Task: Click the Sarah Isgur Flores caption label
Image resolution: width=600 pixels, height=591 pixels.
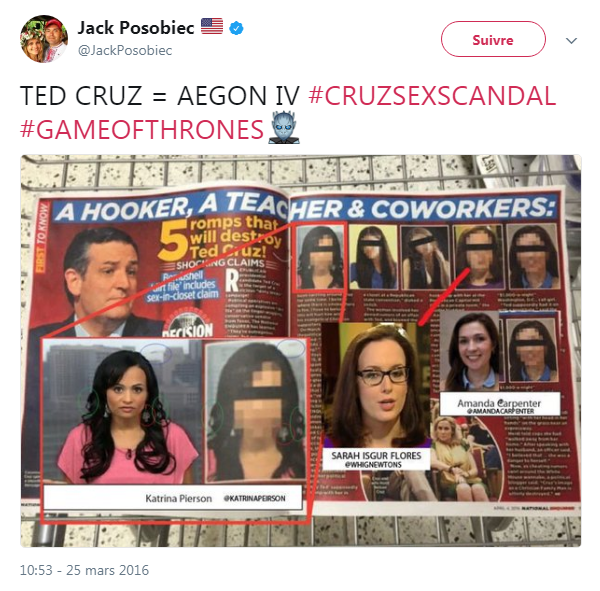Action: [x=376, y=459]
